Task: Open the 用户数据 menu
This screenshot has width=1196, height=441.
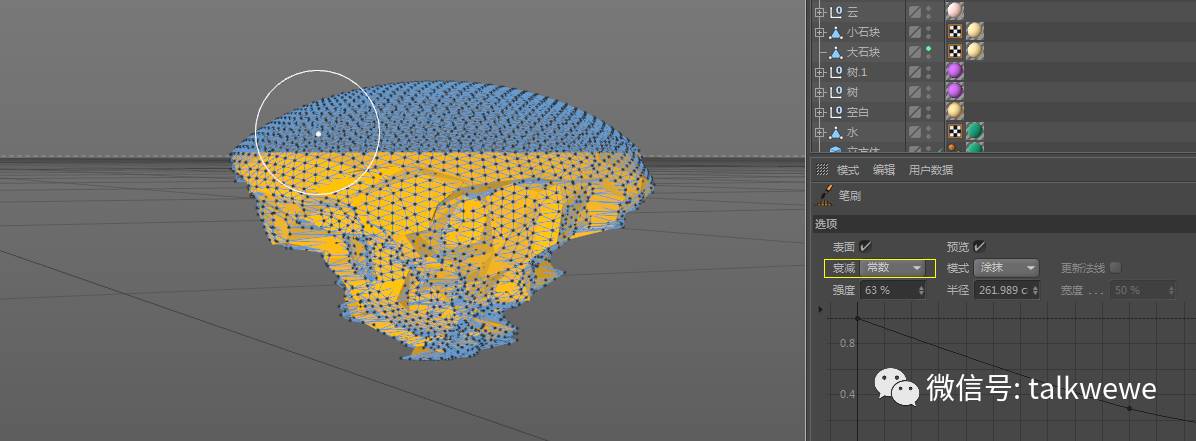Action: (931, 170)
